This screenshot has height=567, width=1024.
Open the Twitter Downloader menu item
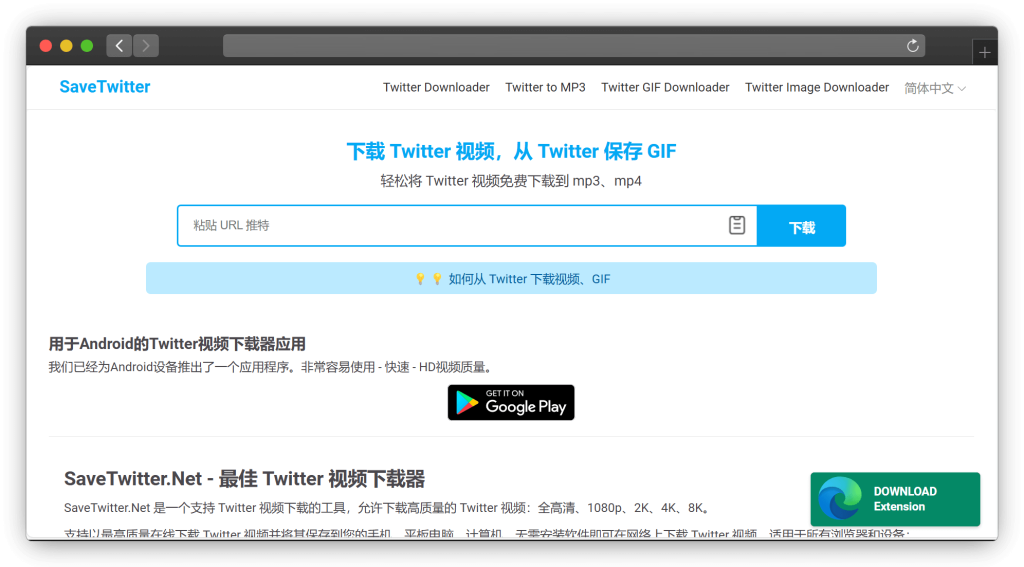436,88
